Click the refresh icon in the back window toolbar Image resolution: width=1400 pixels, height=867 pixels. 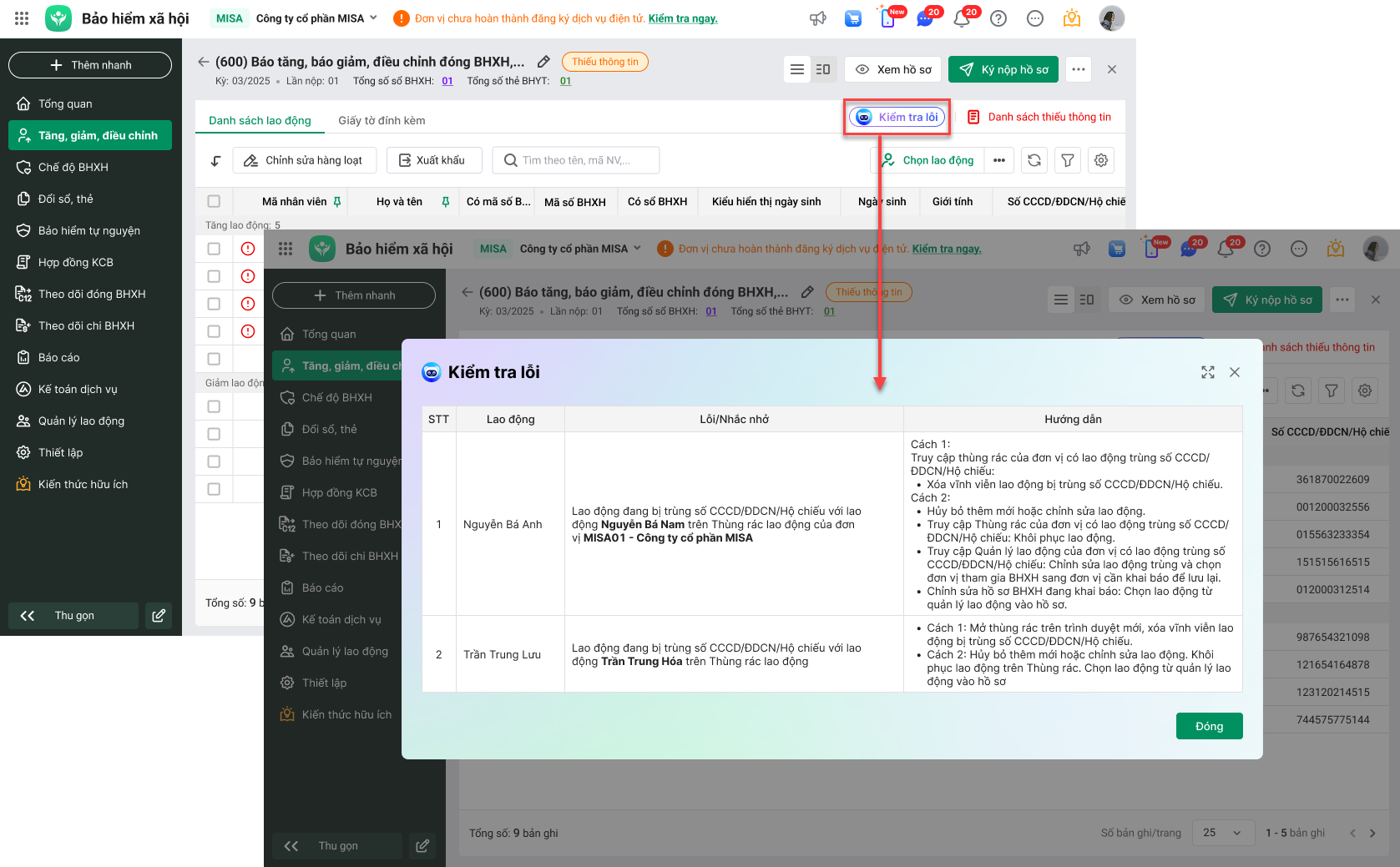[1034, 160]
